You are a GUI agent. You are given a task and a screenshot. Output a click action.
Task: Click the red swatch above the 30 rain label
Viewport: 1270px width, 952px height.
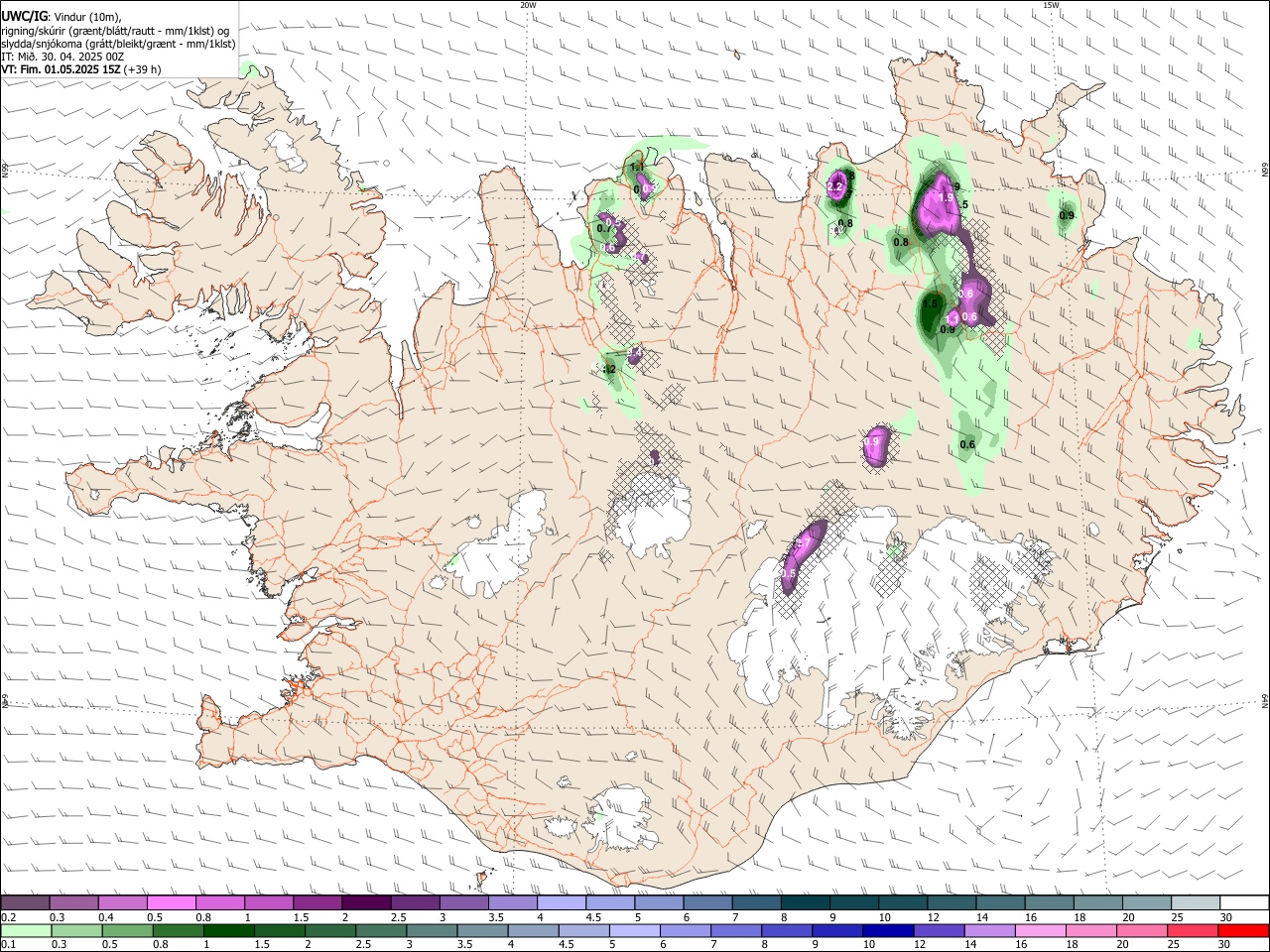pos(1243,930)
